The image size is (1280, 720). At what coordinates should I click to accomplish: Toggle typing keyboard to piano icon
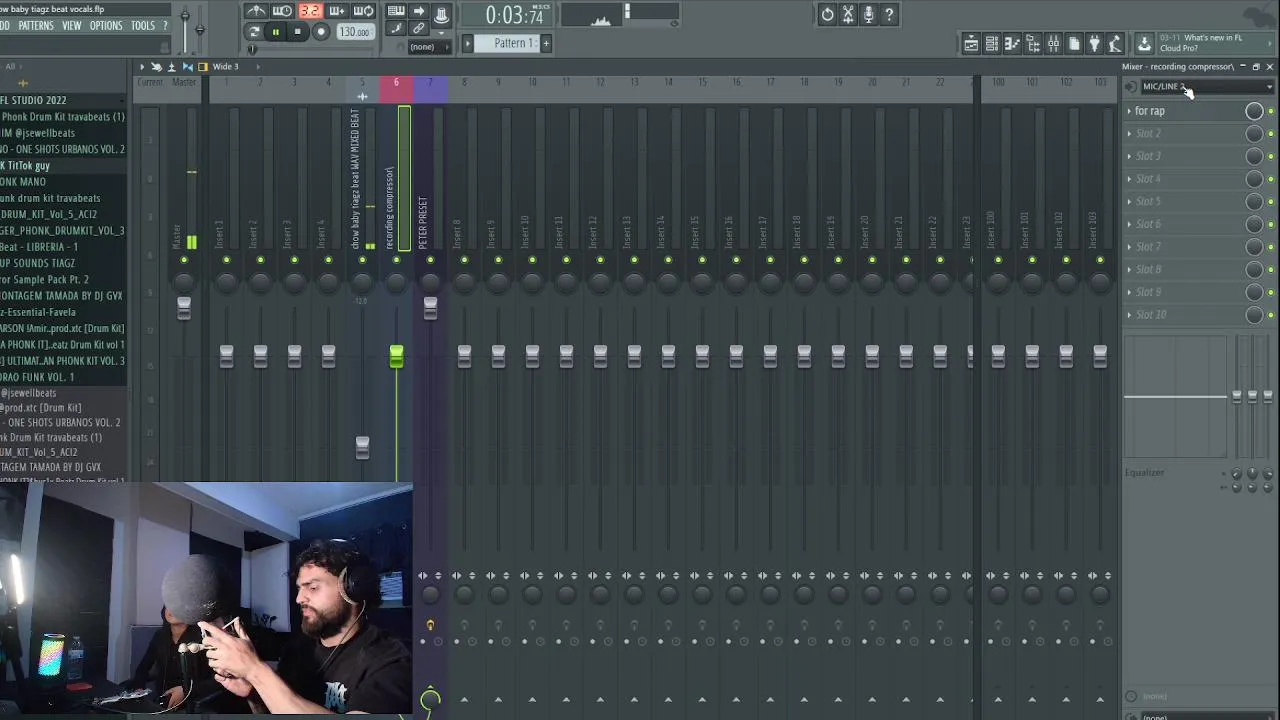tap(396, 11)
